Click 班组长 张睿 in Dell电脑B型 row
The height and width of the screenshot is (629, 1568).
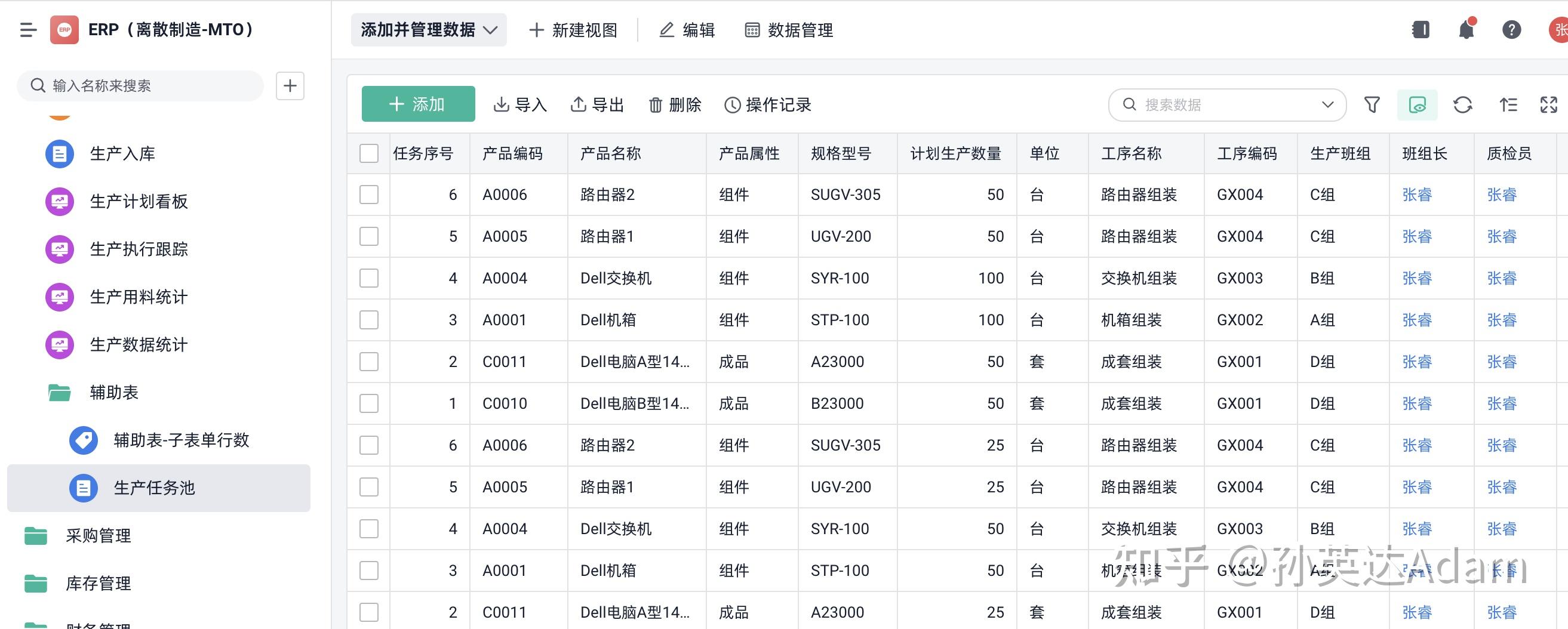1417,403
